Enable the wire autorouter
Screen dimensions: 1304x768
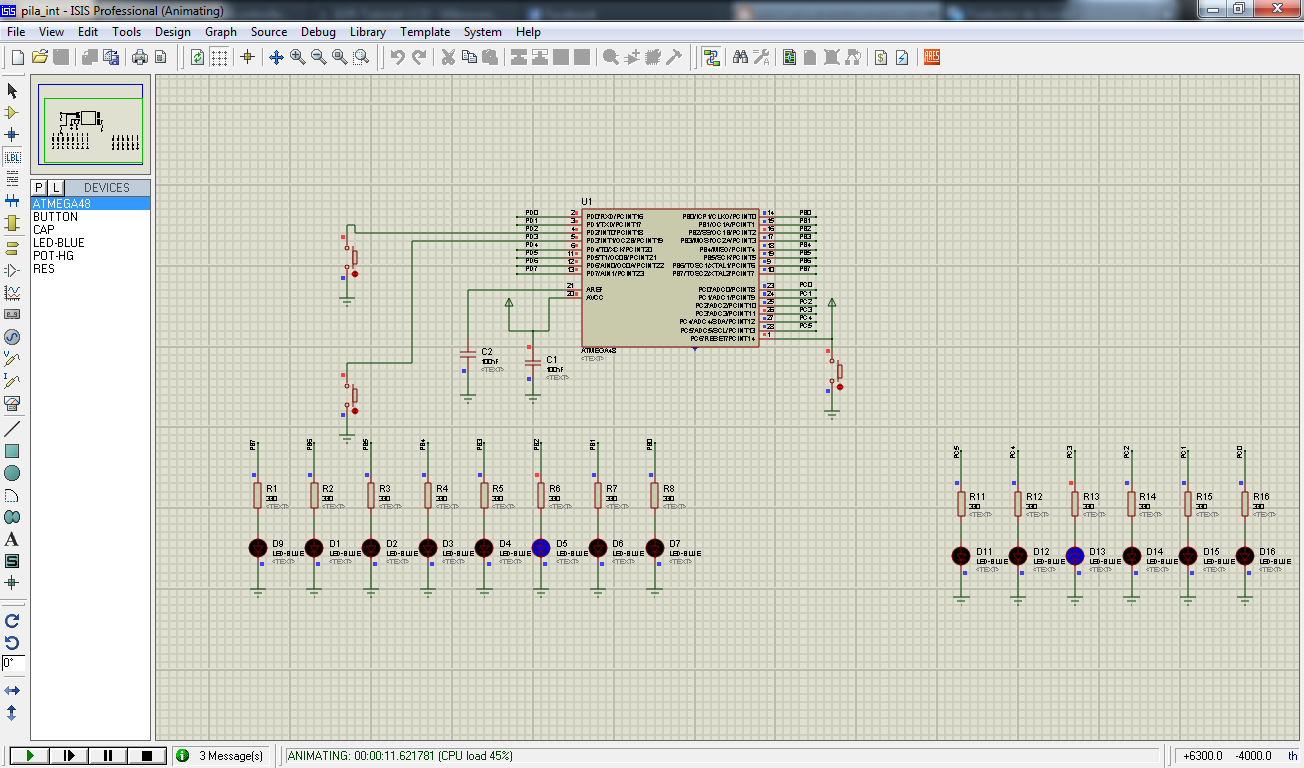(711, 57)
